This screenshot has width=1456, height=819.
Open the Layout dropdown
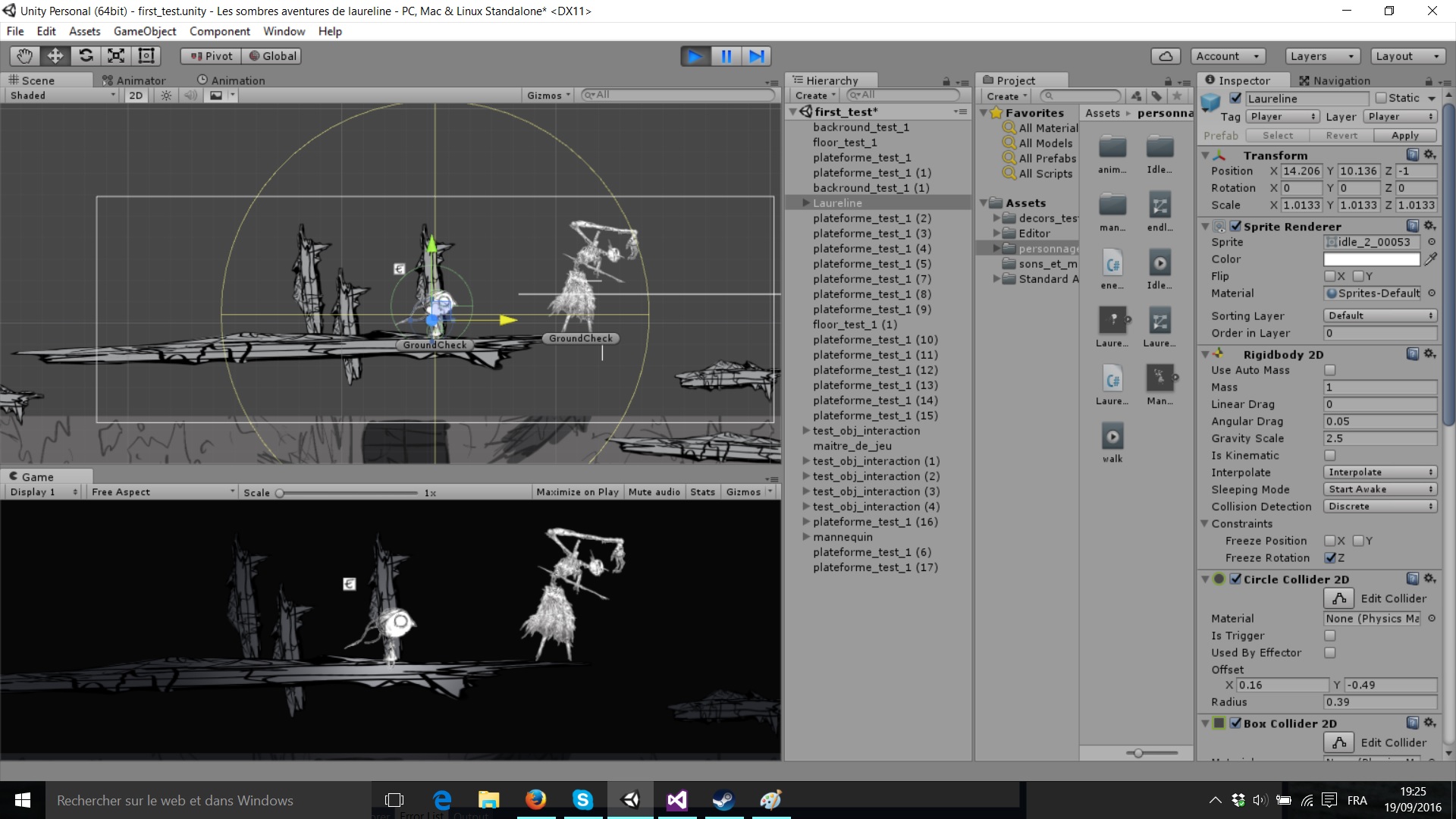pyautogui.click(x=1407, y=55)
